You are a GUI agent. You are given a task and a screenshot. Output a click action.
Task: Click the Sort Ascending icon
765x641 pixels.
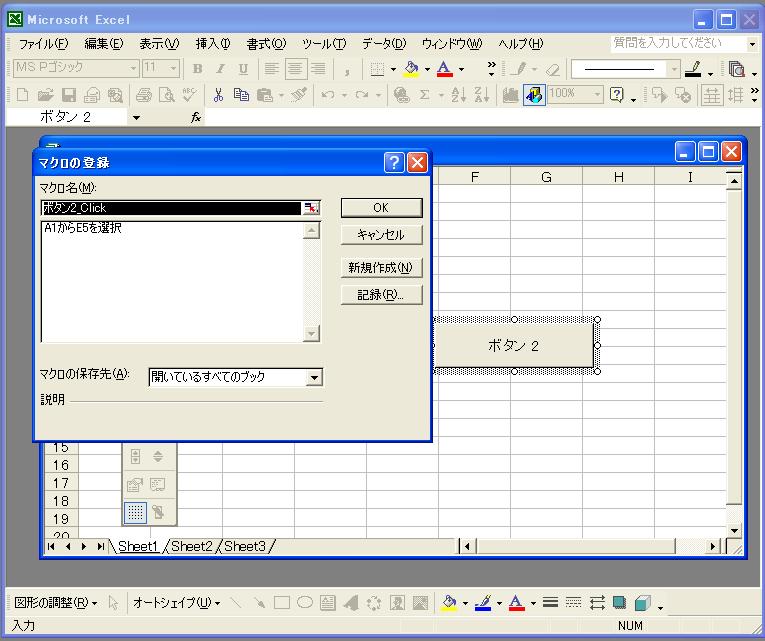pos(459,95)
